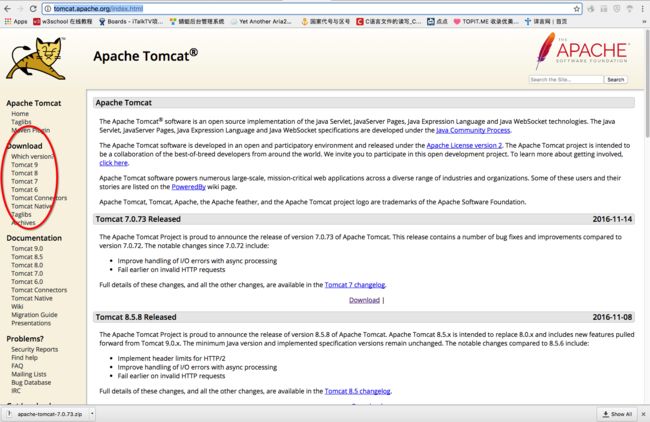The width and height of the screenshot is (650, 422).
Task: Open the Apps bookmark shortcut
Action: (x=16, y=22)
